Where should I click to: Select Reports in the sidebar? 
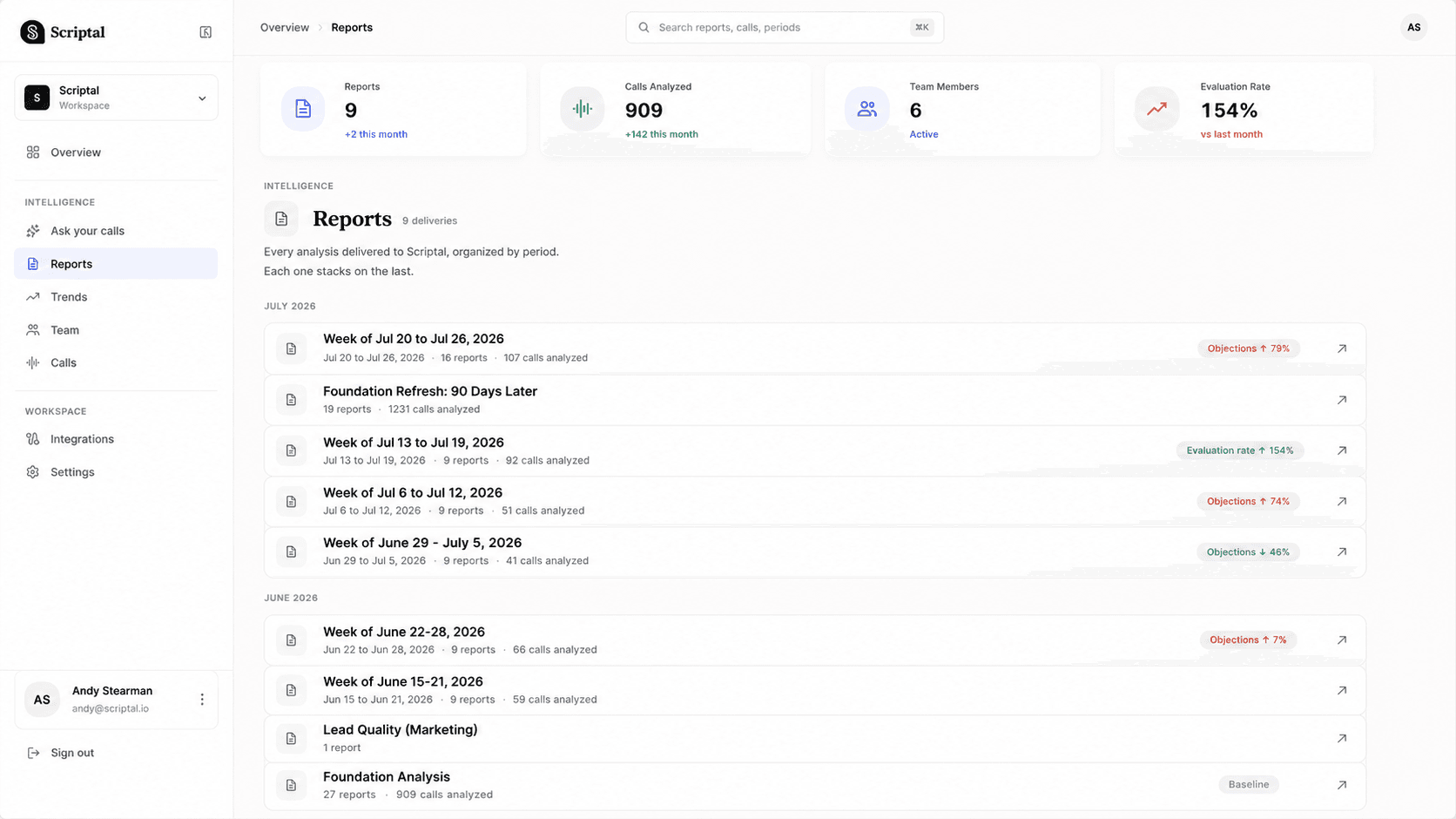tap(116, 264)
